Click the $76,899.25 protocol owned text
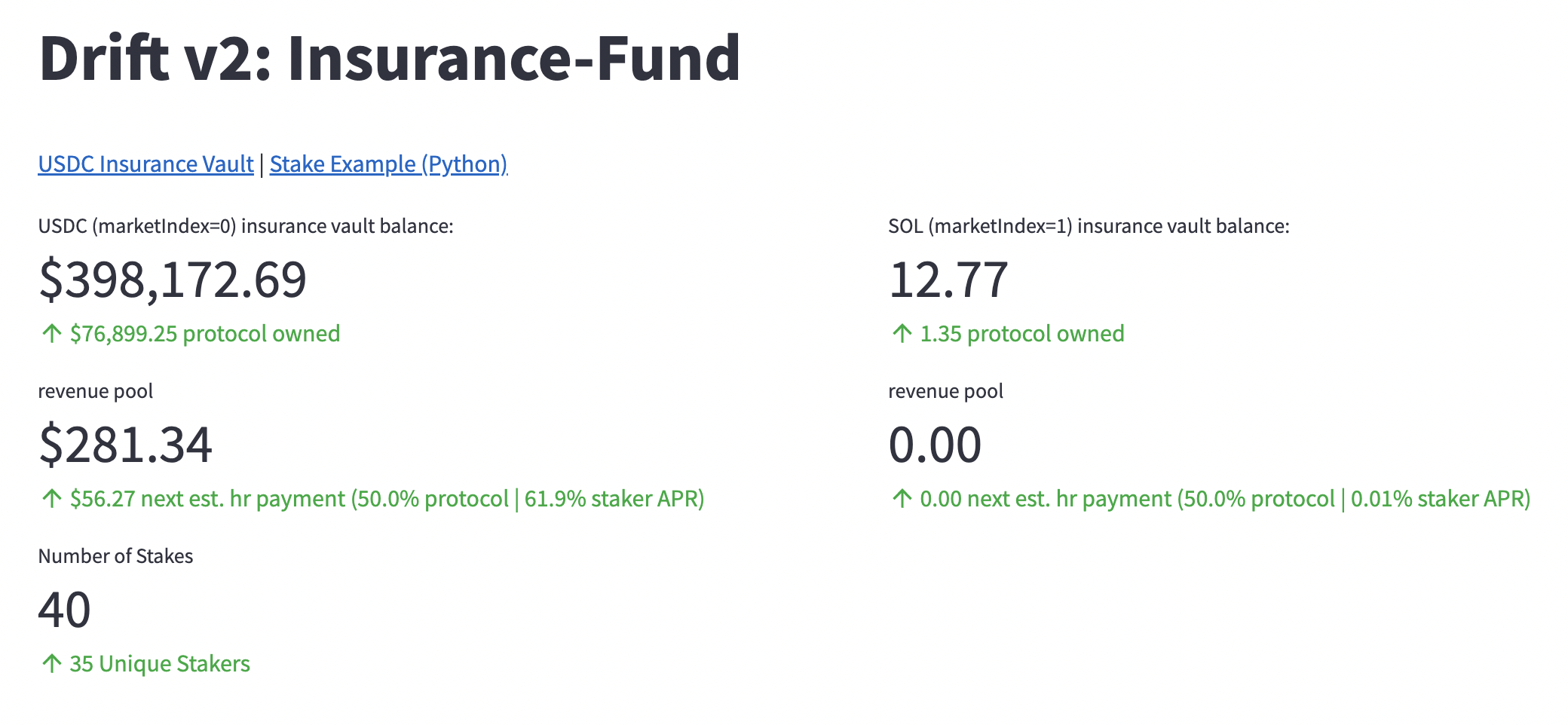1568x725 pixels. 205,334
